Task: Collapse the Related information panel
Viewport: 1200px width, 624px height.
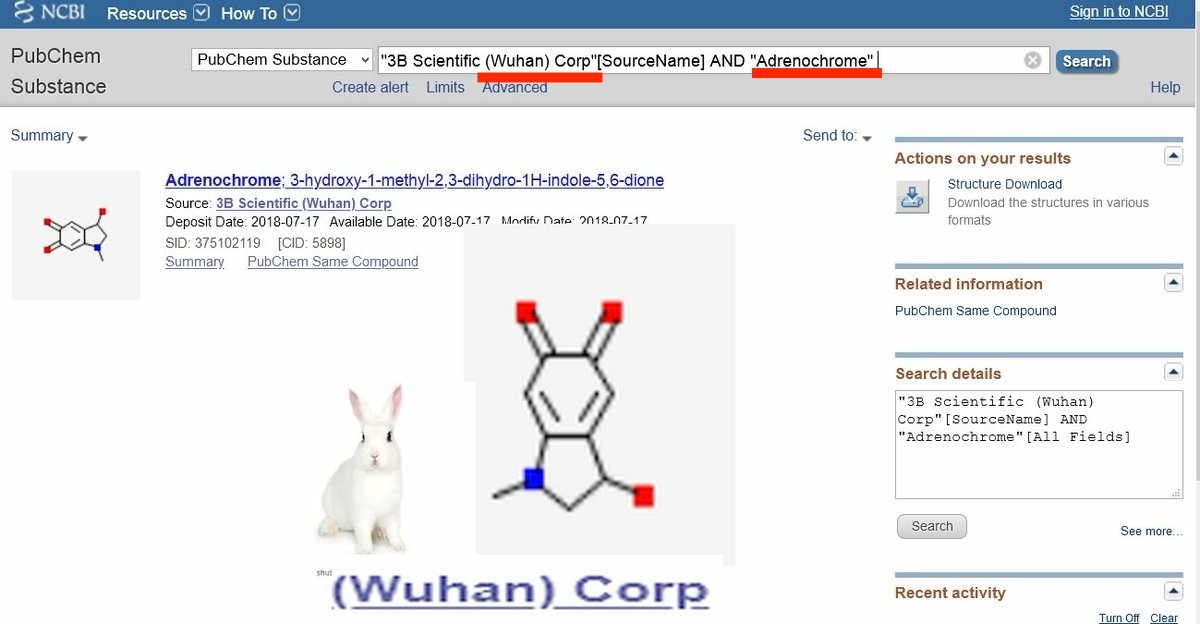Action: coord(1174,283)
